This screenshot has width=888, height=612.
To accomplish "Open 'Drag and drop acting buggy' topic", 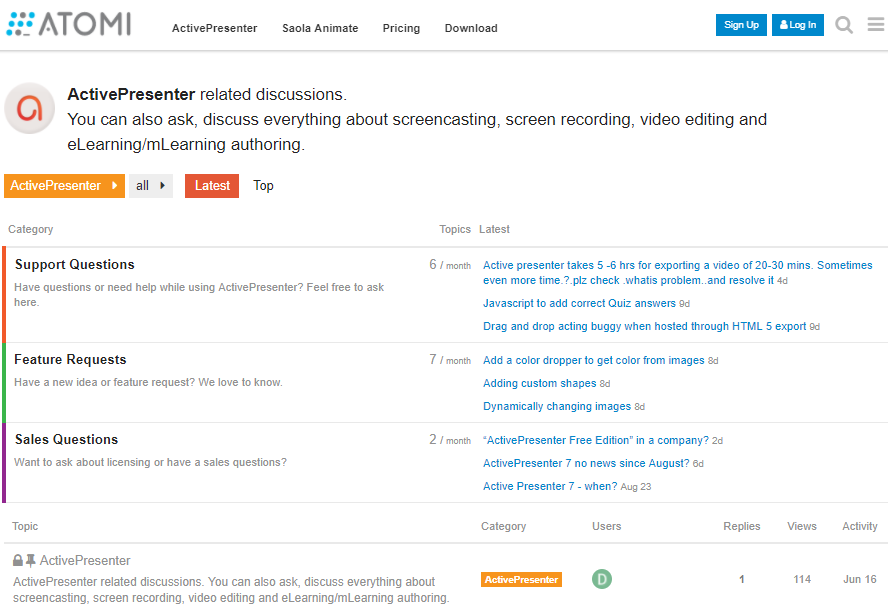I will pyautogui.click(x=644, y=326).
